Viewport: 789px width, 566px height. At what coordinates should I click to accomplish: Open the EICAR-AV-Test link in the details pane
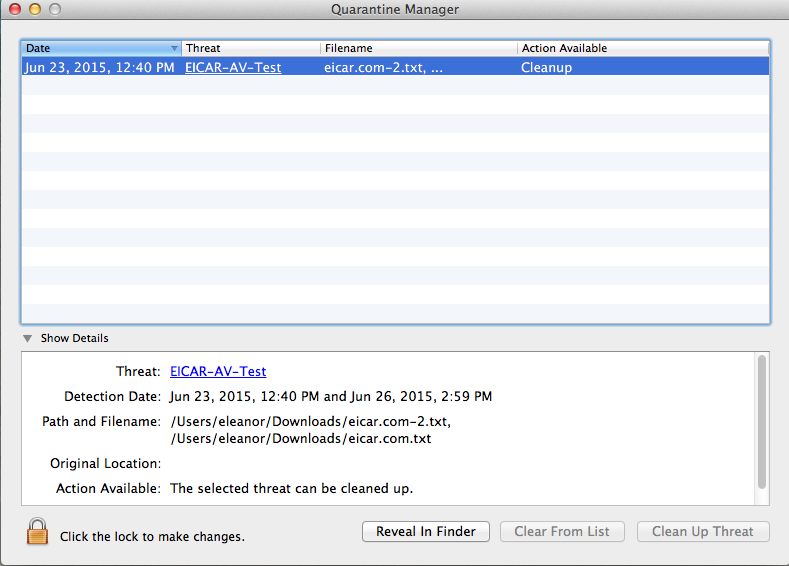(218, 371)
